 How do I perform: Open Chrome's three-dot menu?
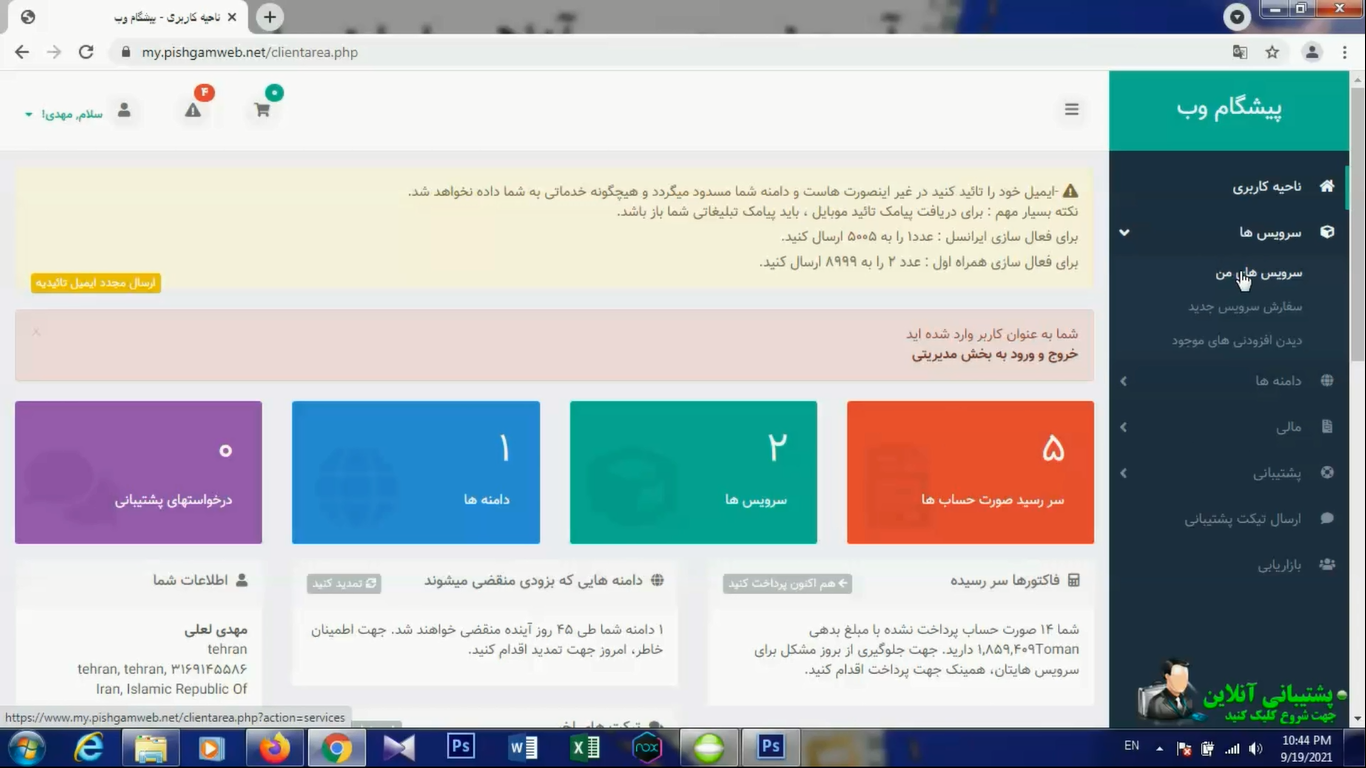click(1345, 52)
